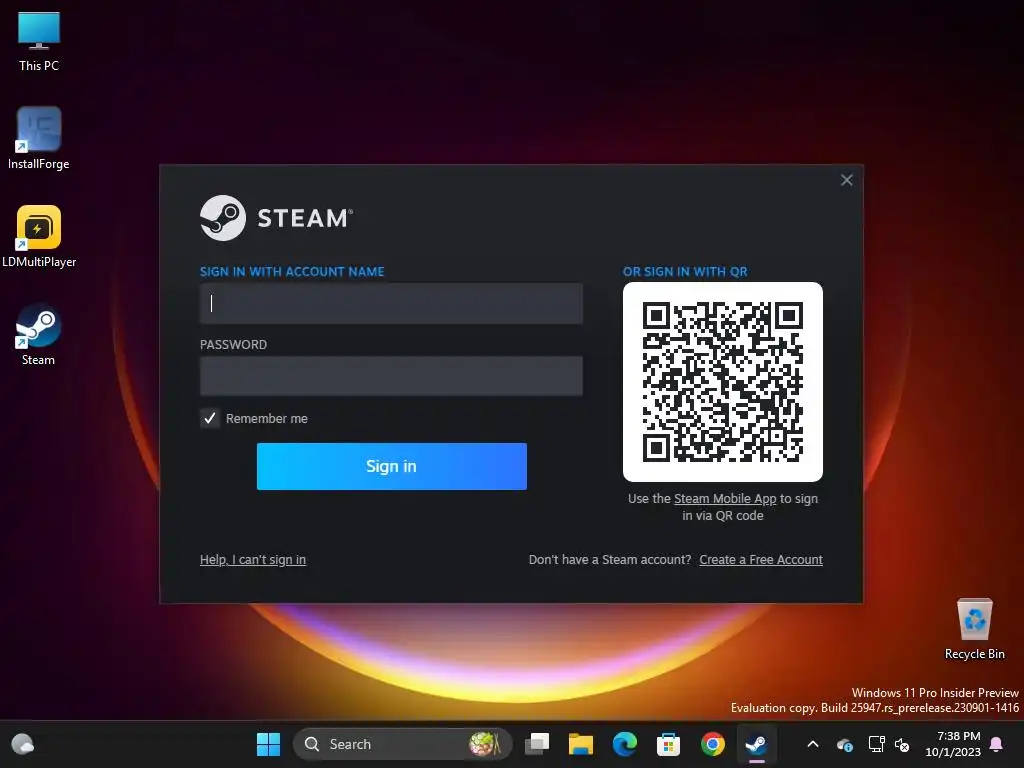Open the network display tray icon
The height and width of the screenshot is (768, 1024).
876,744
